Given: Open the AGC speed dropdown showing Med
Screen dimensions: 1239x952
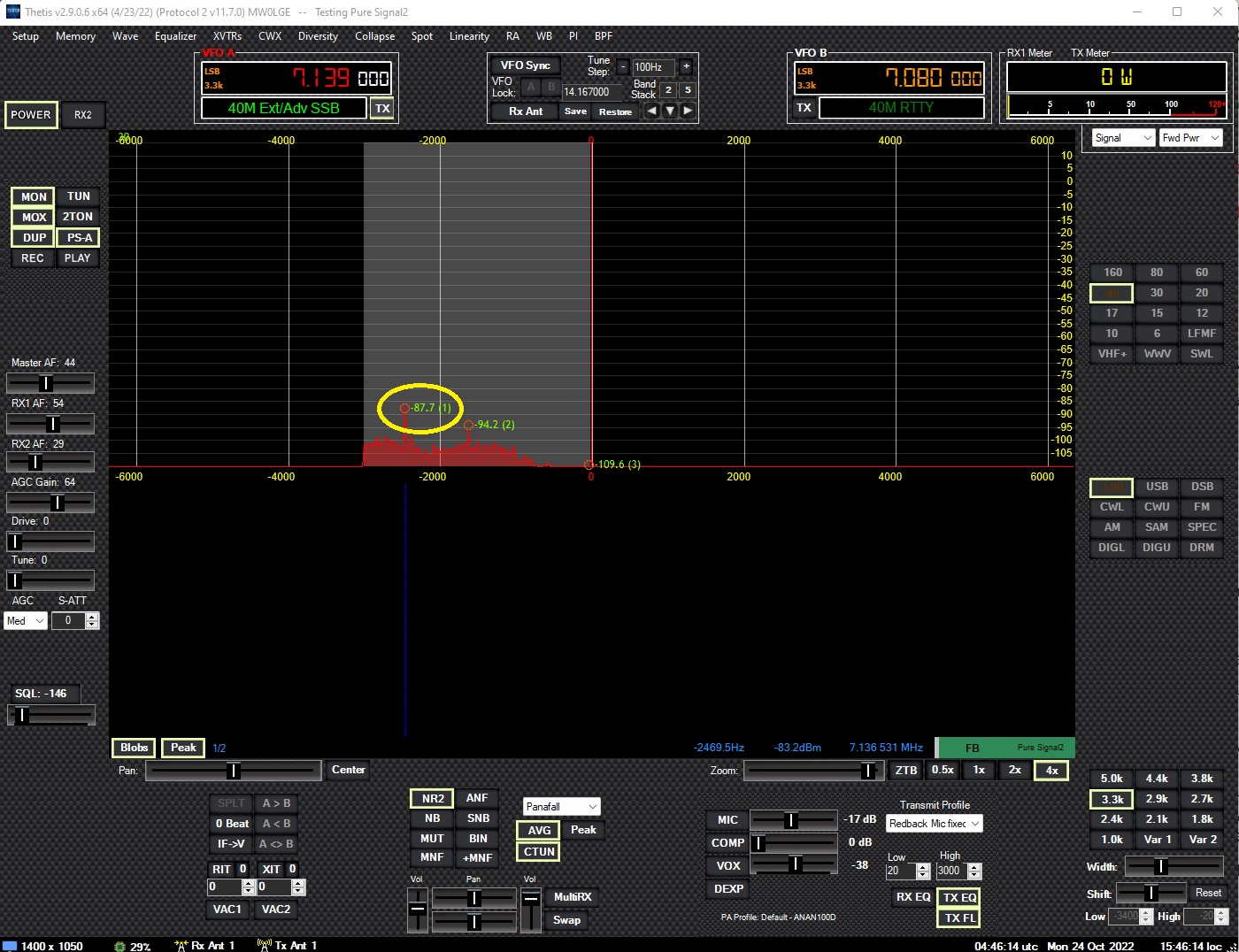Looking at the screenshot, I should click(x=25, y=620).
